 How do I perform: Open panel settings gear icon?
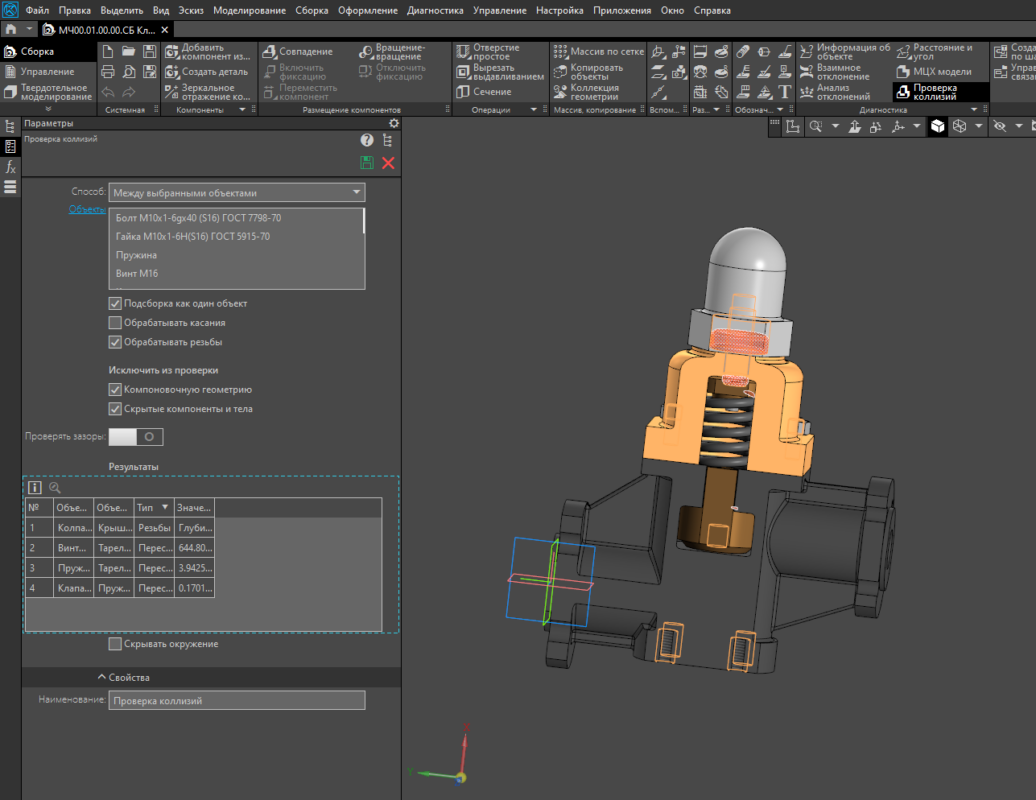pos(393,123)
